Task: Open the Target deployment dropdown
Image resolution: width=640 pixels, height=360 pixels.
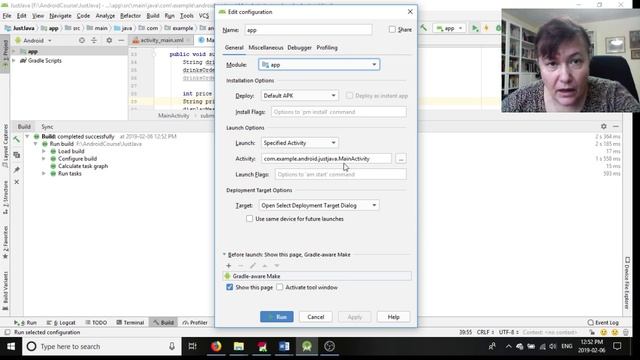Action: [319, 205]
